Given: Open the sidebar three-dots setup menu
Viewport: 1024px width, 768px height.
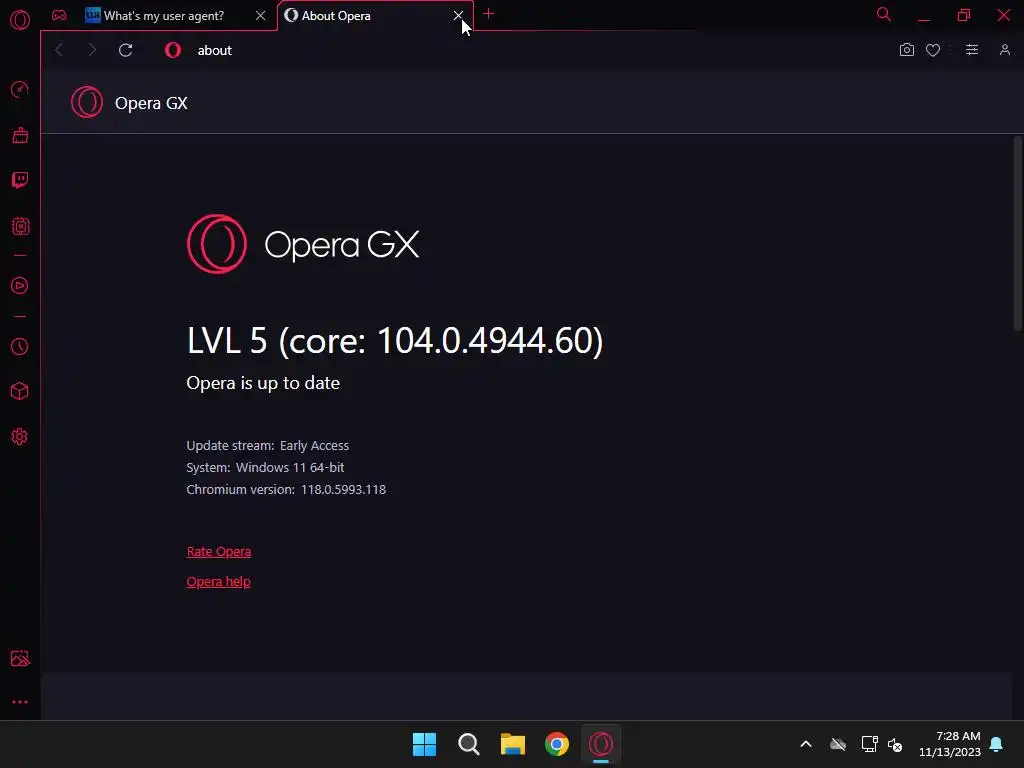Looking at the screenshot, I should coord(20,702).
